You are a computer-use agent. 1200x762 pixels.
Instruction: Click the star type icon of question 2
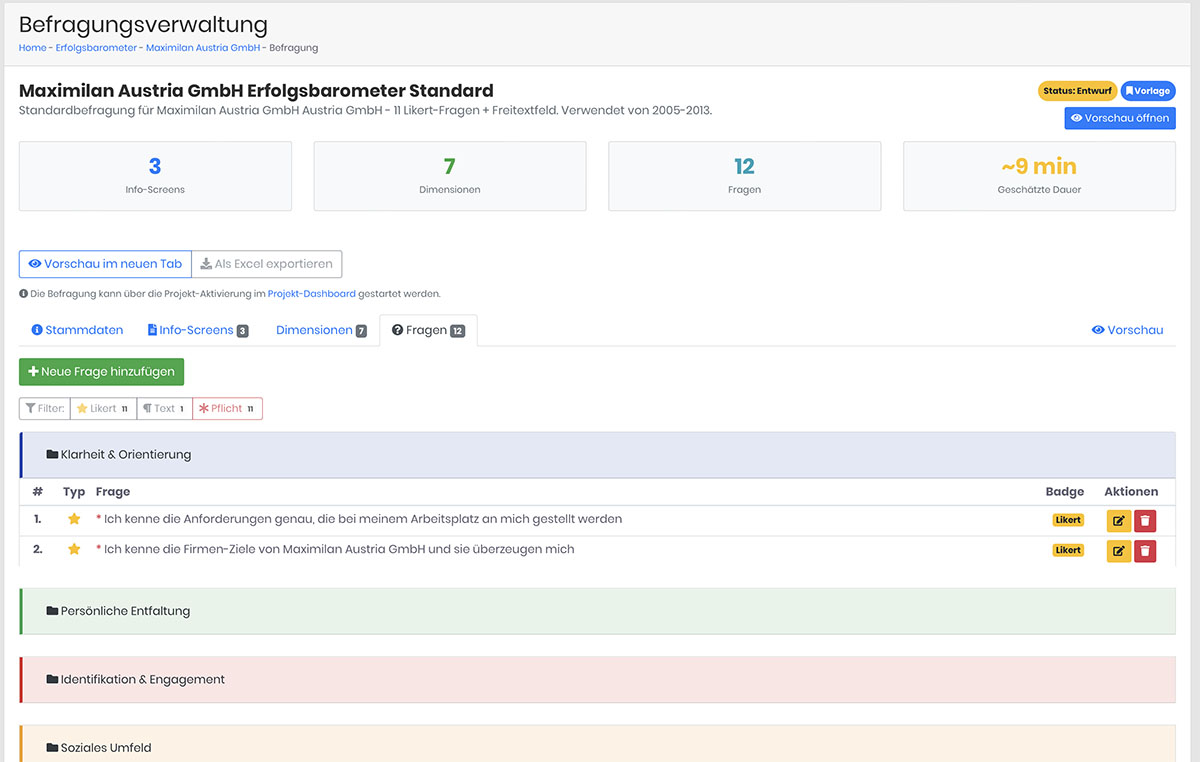pos(74,550)
